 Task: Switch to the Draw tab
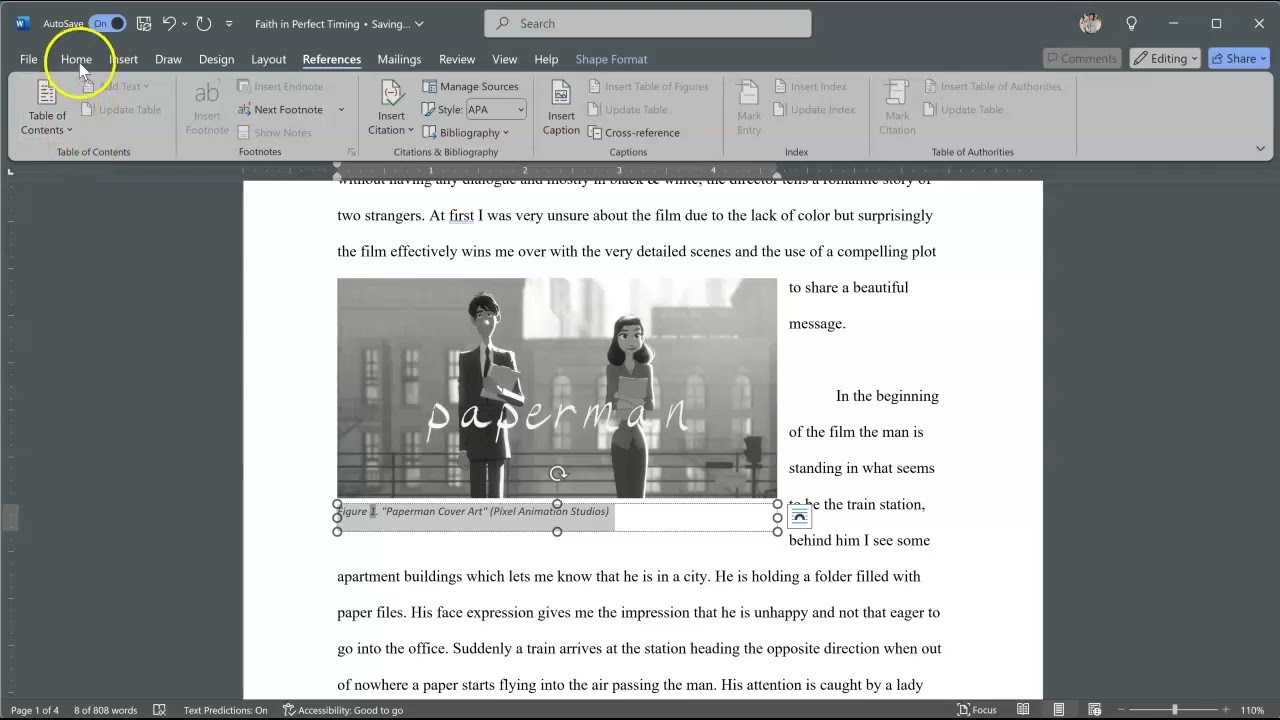pyautogui.click(x=168, y=59)
